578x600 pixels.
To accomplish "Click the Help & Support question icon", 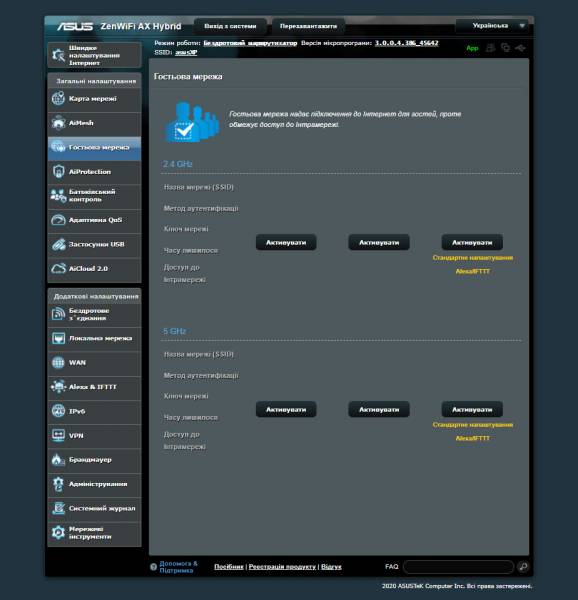I will click(x=154, y=567).
